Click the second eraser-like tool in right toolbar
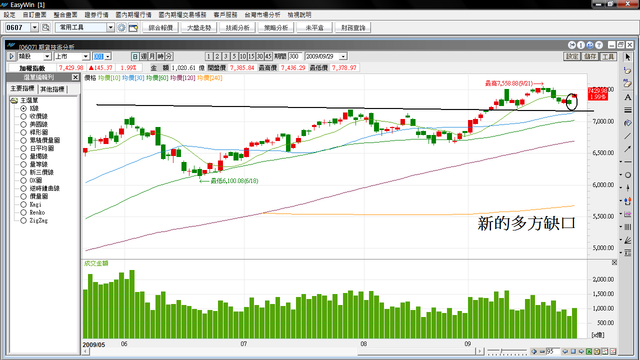Viewport: 640px width, 360px height. [628, 84]
